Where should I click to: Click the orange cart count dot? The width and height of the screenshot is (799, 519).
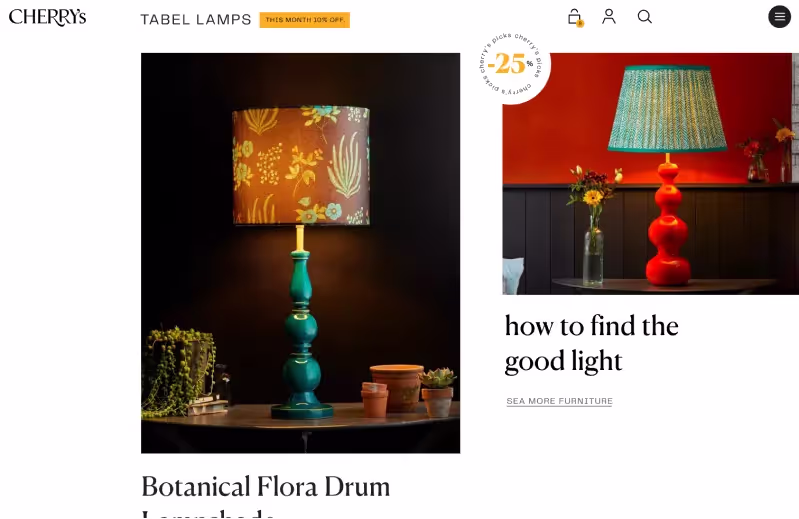click(580, 23)
